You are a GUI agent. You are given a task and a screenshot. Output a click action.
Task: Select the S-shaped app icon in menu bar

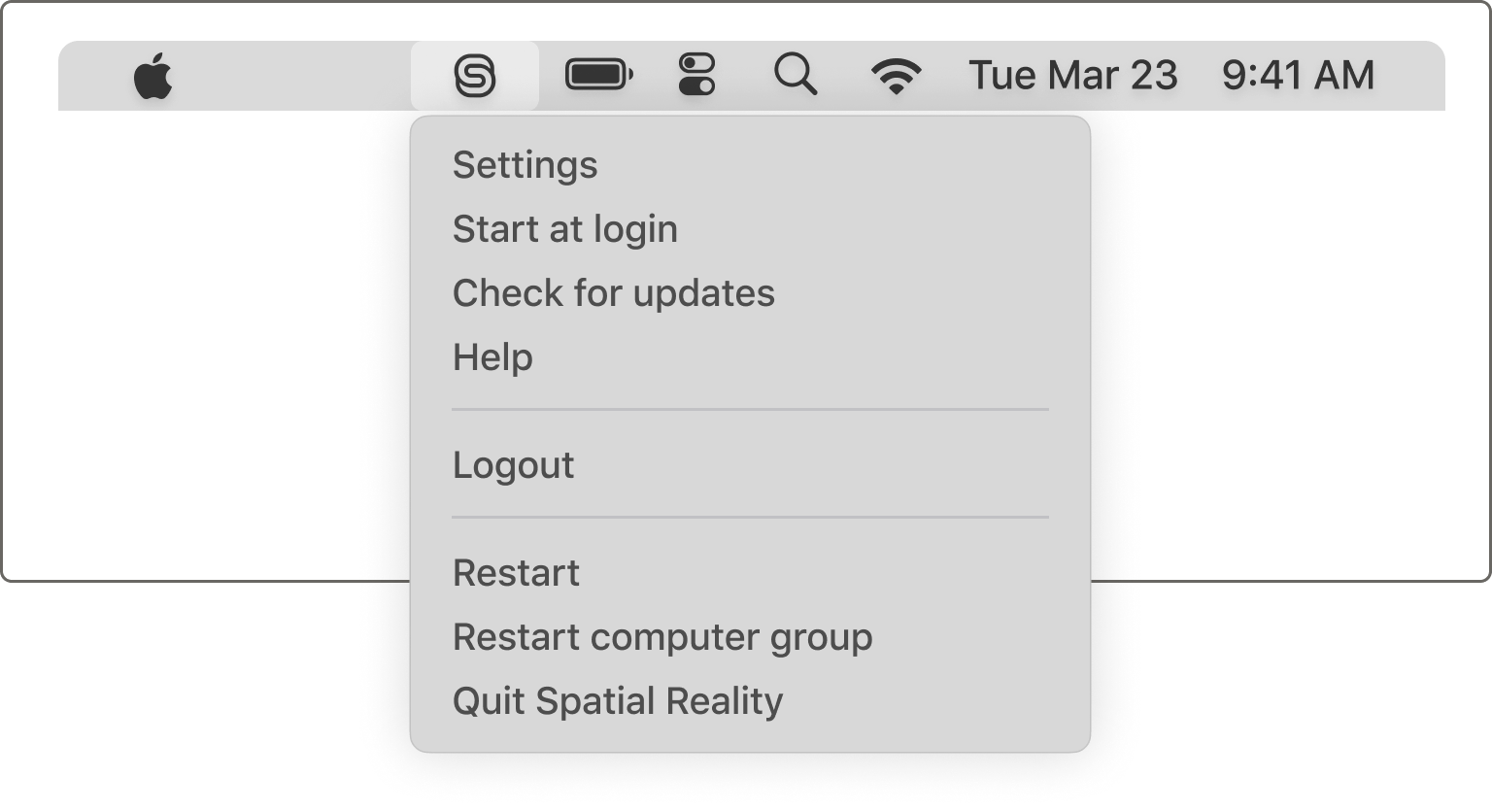(477, 74)
